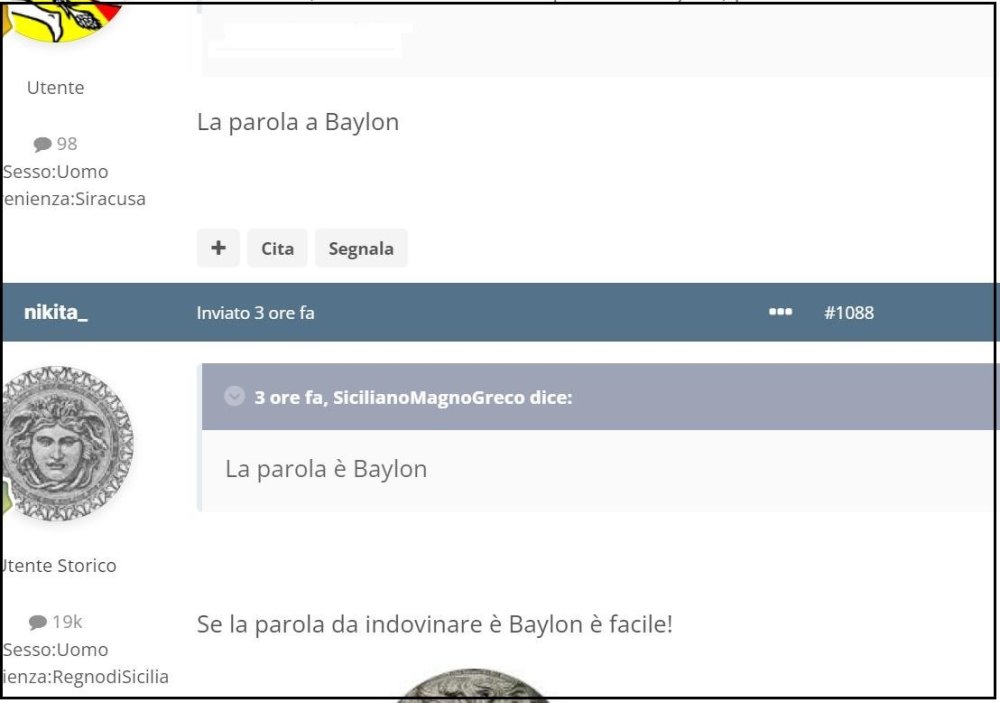Click the speech bubble icon beside 98
This screenshot has height=703, width=1000.
42,145
